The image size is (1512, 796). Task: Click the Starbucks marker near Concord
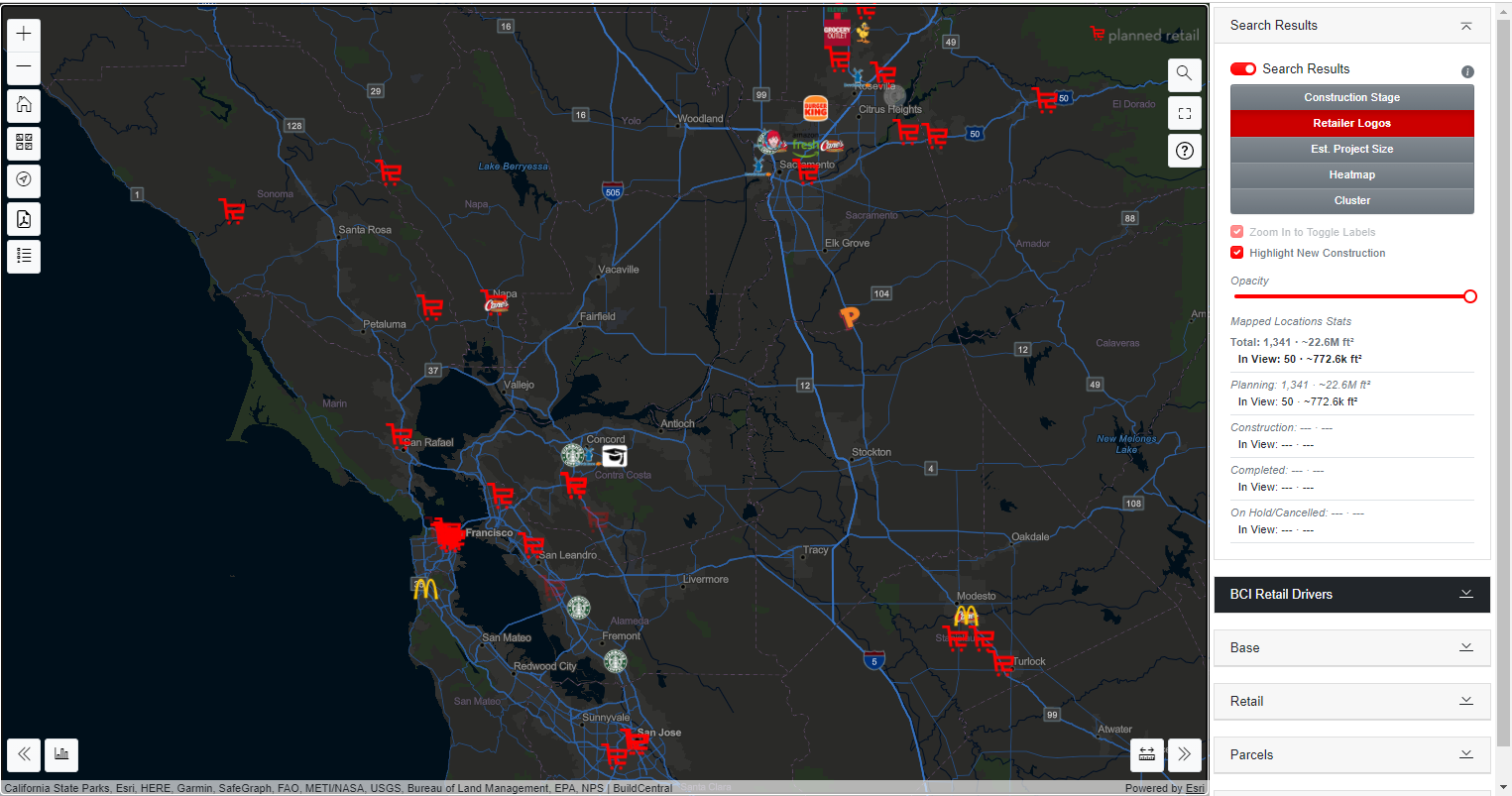point(573,455)
